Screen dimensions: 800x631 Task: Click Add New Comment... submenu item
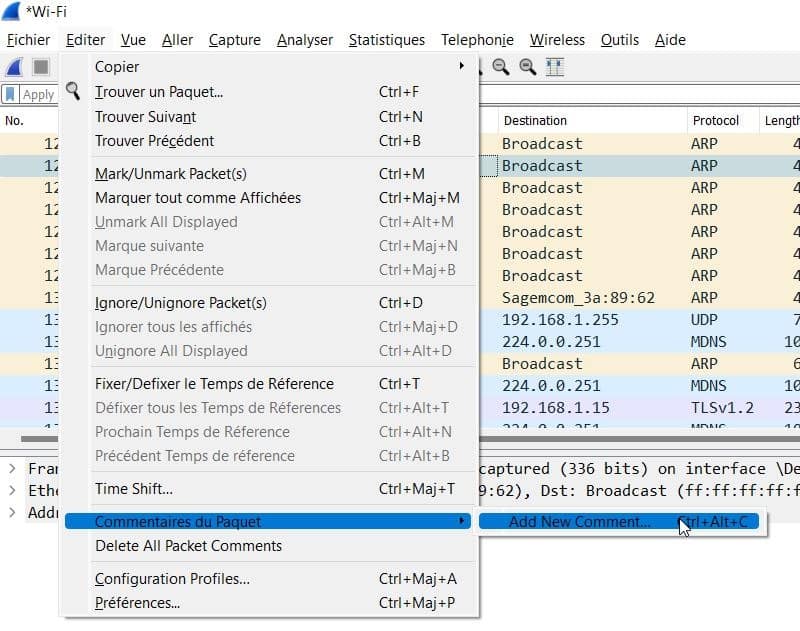point(579,522)
